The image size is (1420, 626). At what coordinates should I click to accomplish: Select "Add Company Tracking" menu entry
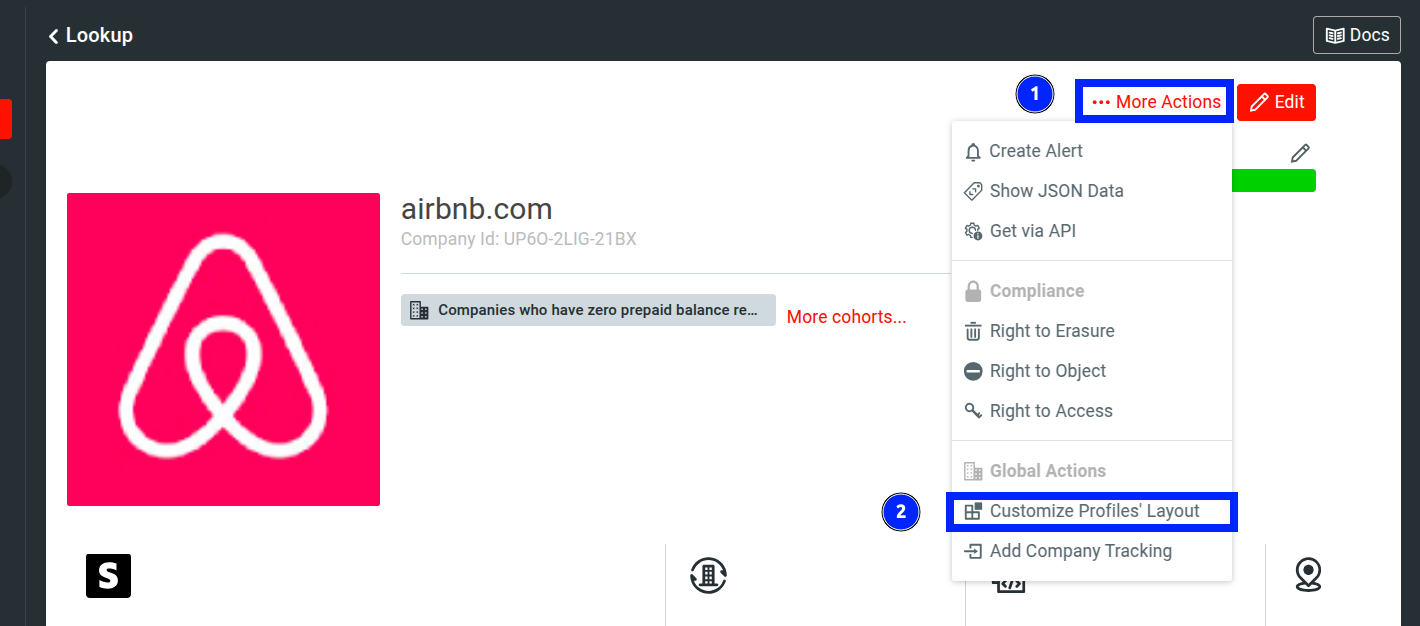point(1080,550)
